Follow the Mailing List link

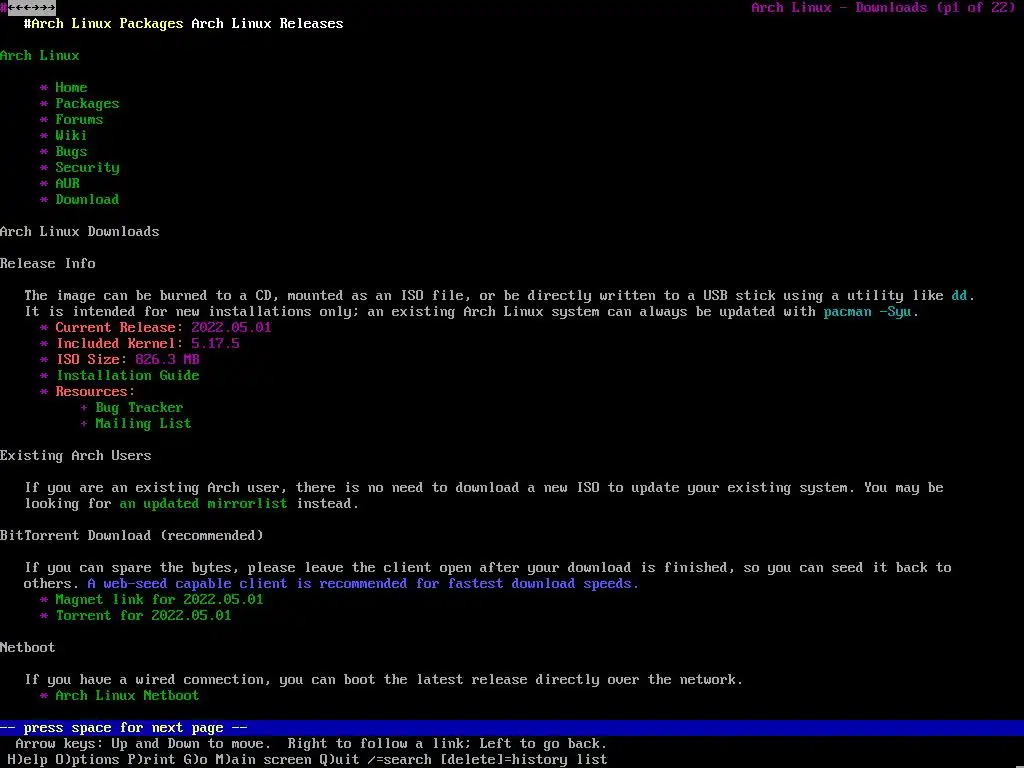point(143,423)
